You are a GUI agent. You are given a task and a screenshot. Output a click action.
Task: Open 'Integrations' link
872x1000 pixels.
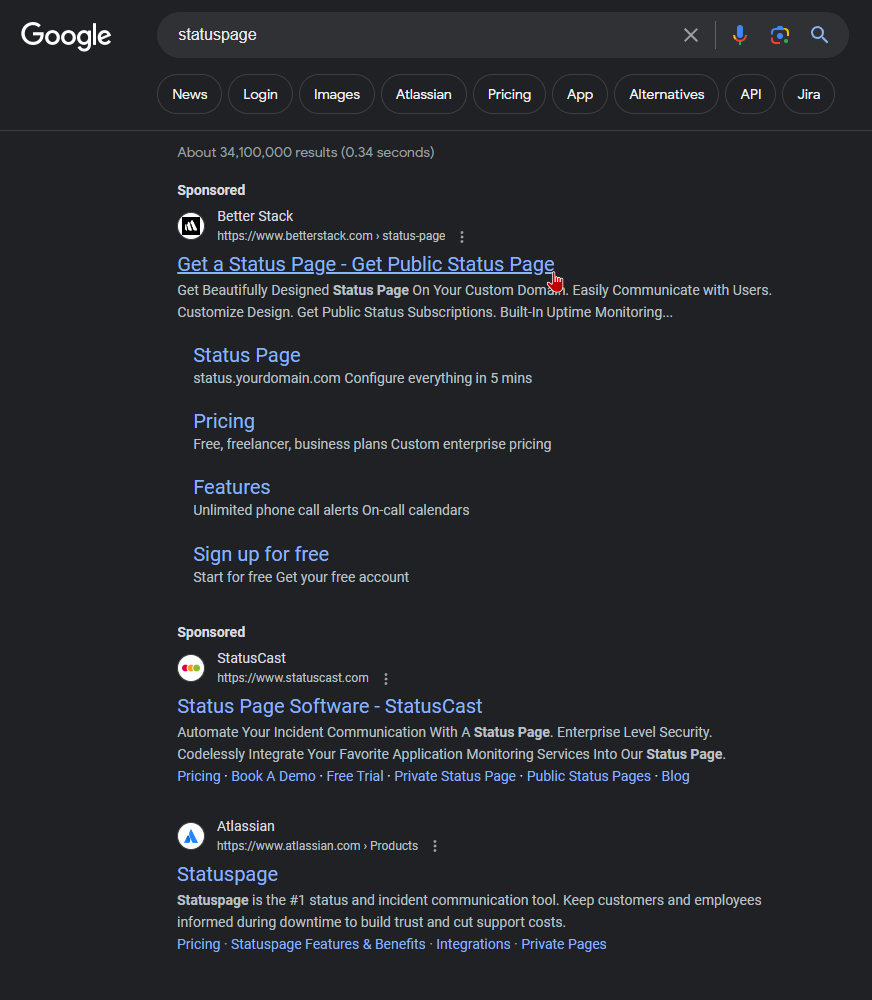[473, 945]
